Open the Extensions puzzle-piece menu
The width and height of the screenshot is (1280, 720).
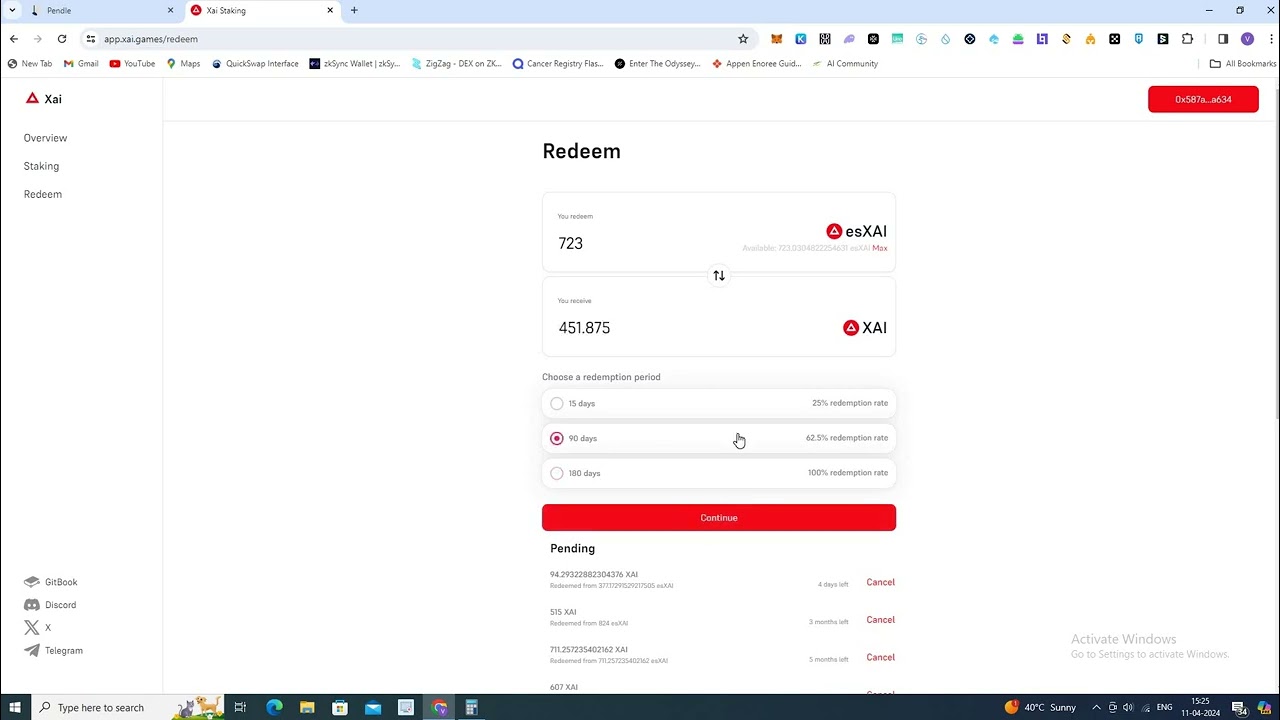click(x=1187, y=39)
